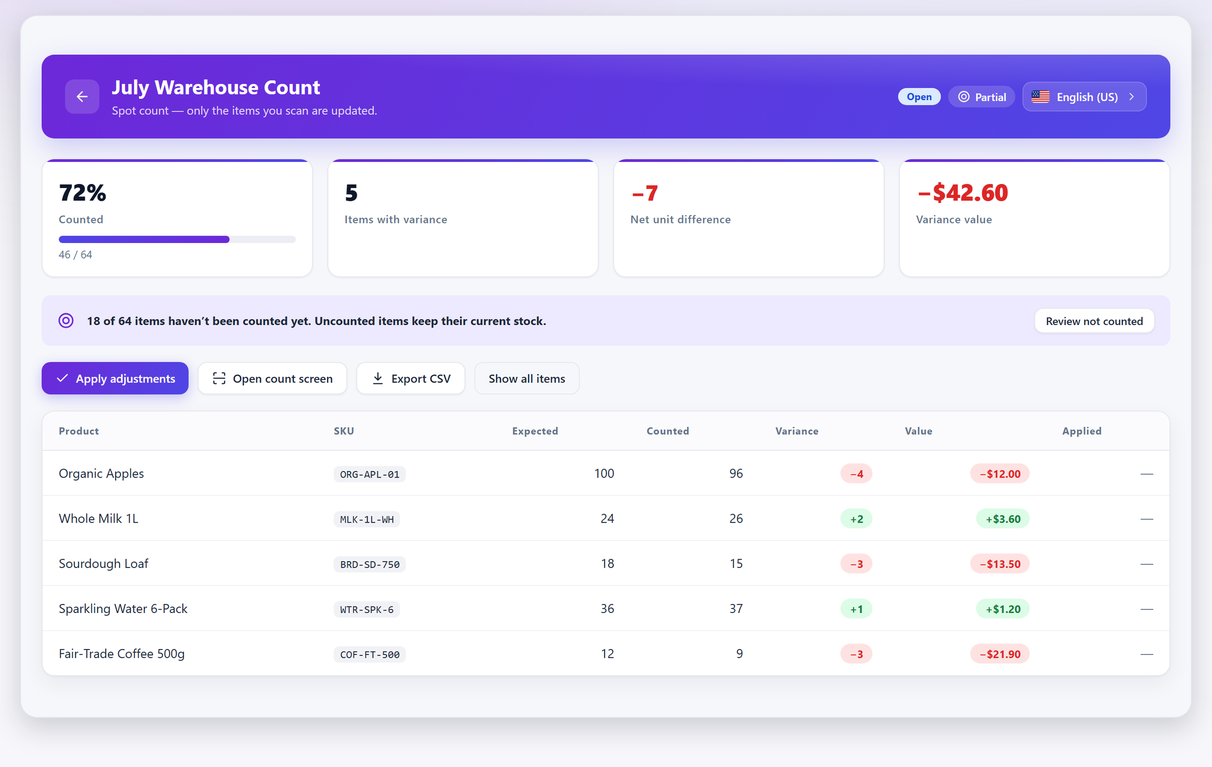Image resolution: width=1212 pixels, height=767 pixels.
Task: Click the −$42.60 variance value
Action: tap(962, 192)
